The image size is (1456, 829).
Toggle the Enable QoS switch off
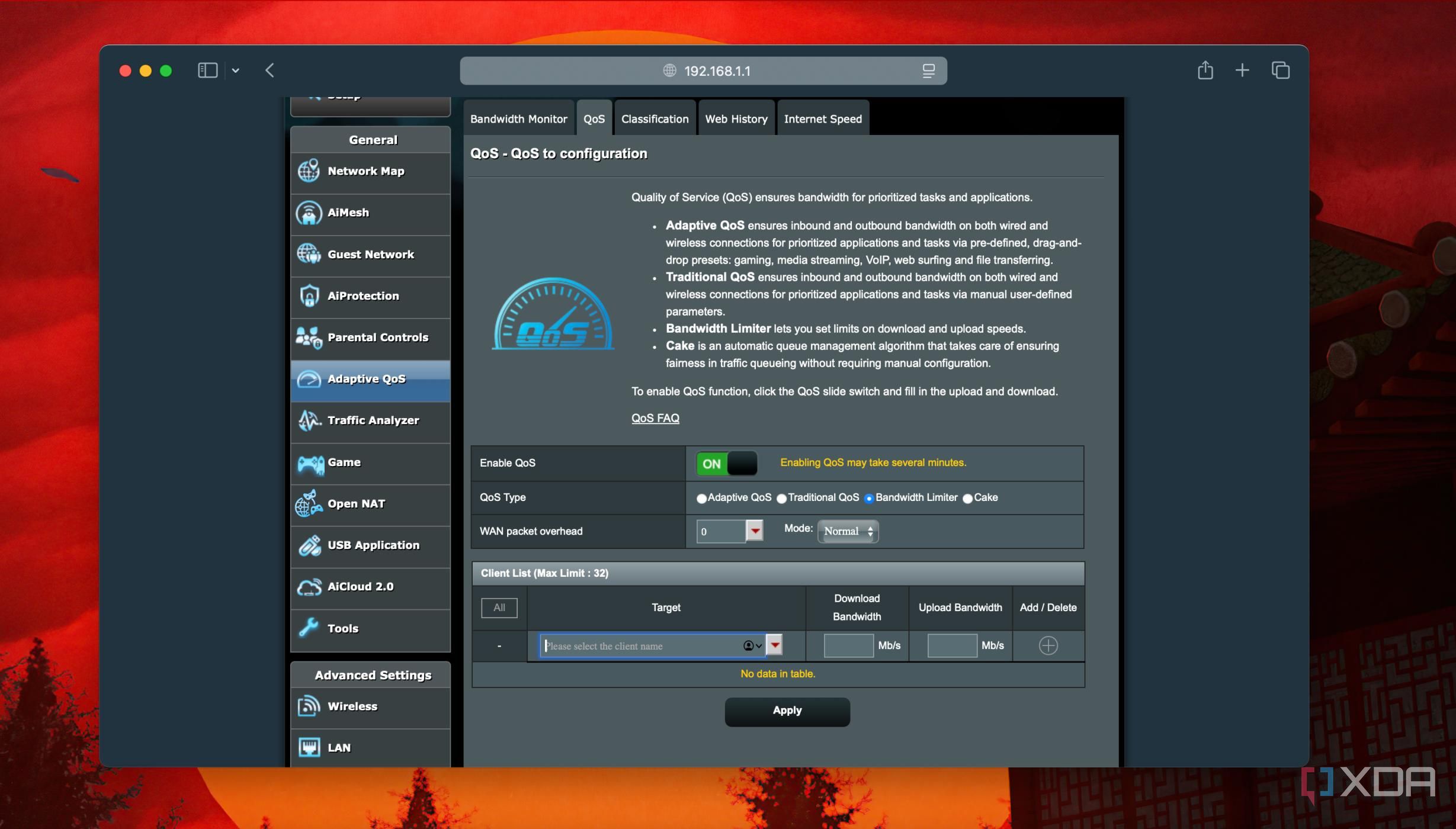(x=726, y=463)
